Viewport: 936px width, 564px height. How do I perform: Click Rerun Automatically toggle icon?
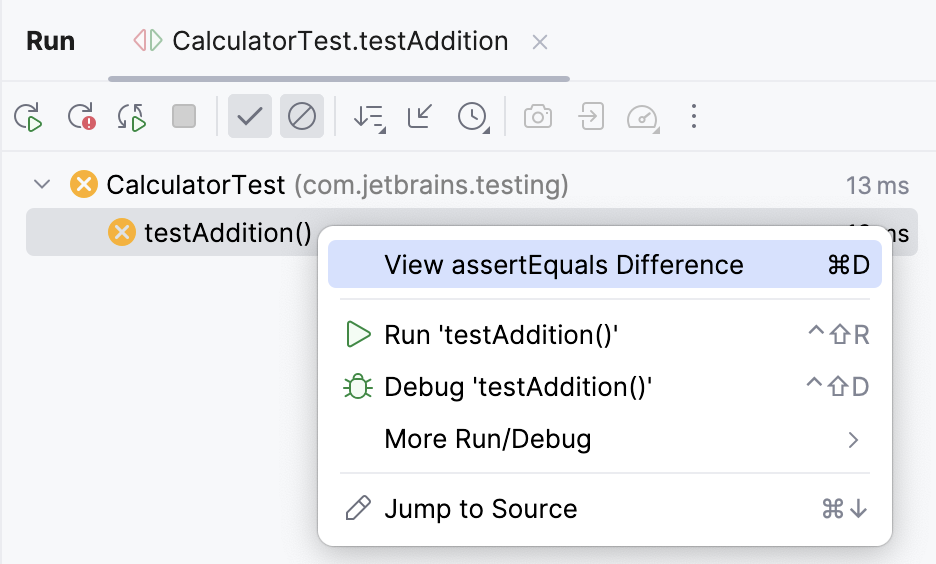pos(132,117)
